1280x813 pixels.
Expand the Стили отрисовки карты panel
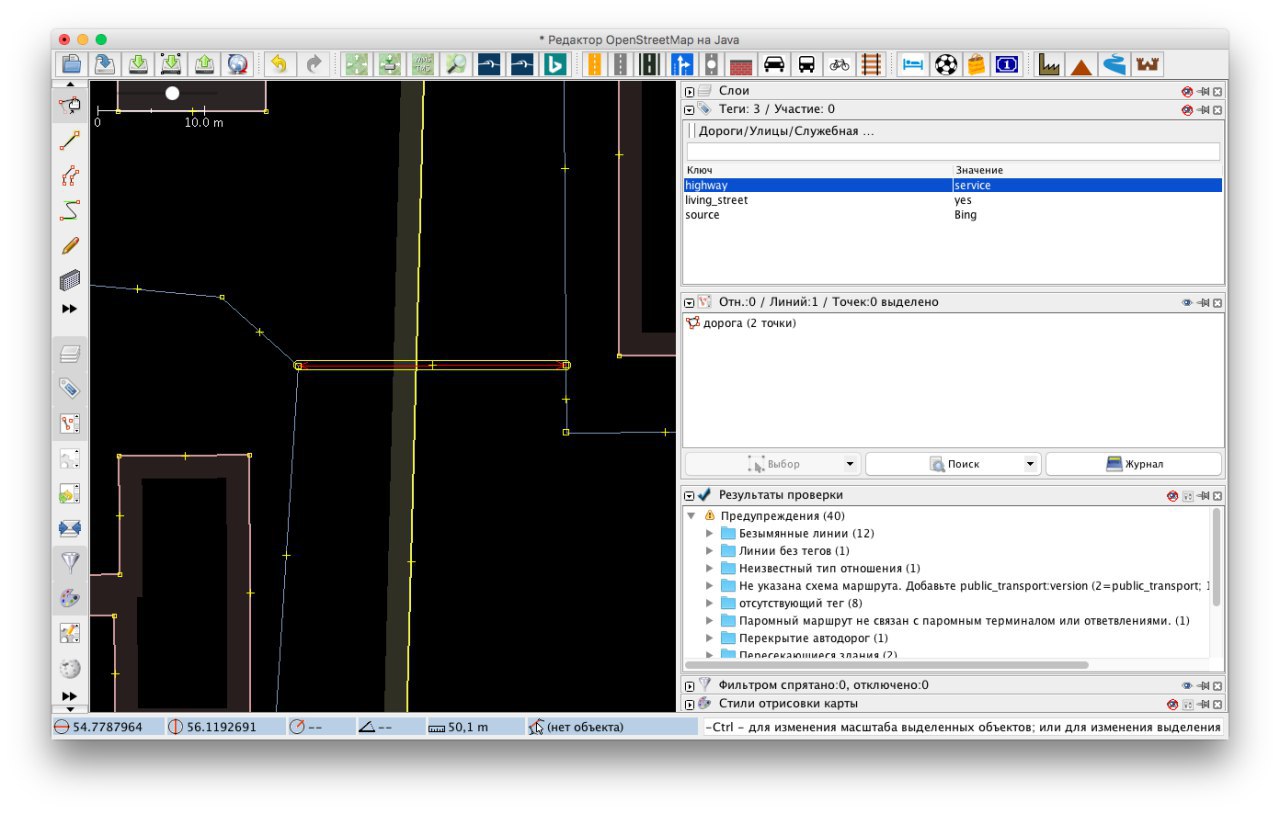pyautogui.click(x=689, y=704)
